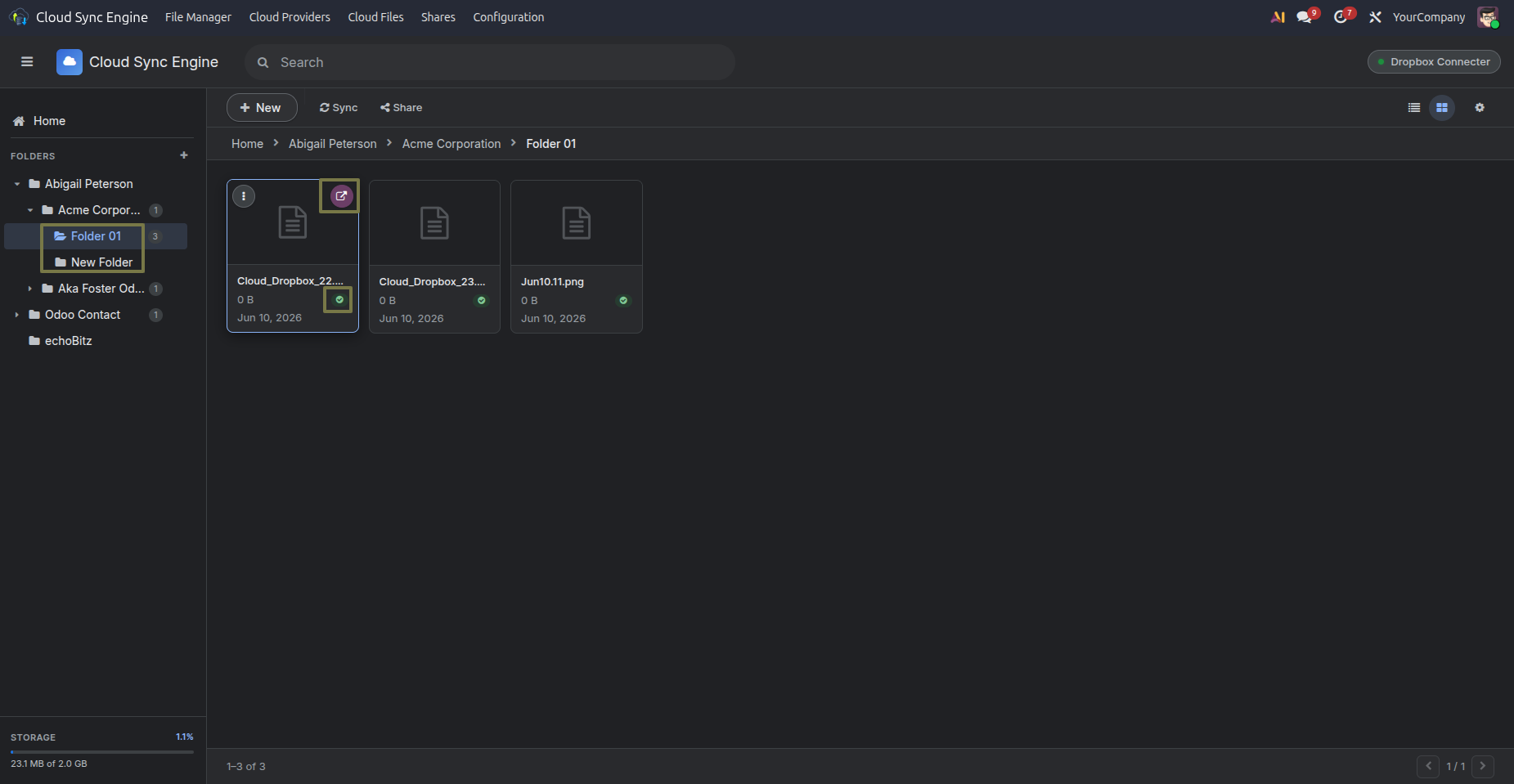This screenshot has width=1514, height=784.
Task: Expand the Aka Foster Od... folder
Action: coord(30,289)
